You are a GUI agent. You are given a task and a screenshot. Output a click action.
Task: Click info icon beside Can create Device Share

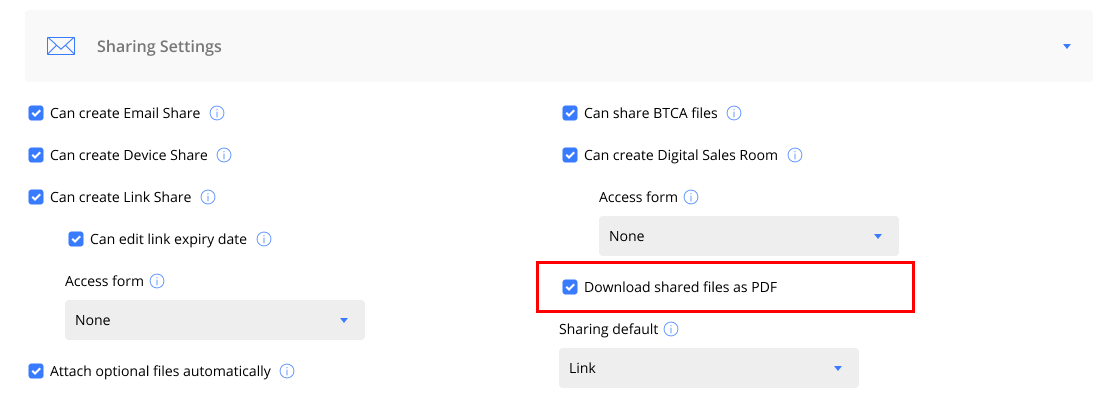coord(224,155)
